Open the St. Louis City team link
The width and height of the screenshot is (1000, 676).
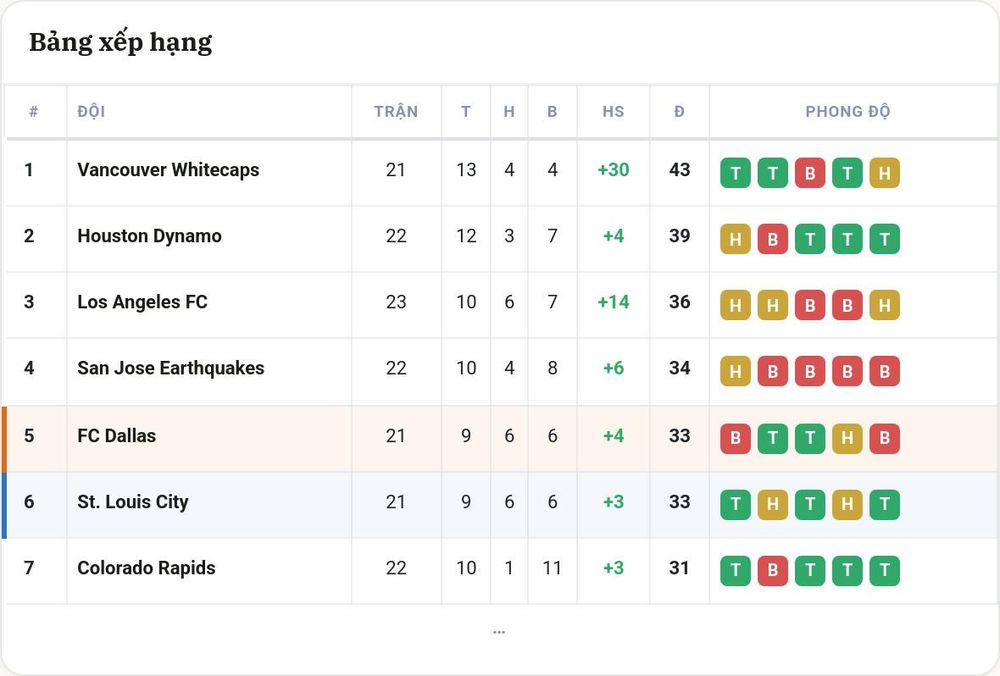pyautogui.click(x=133, y=502)
